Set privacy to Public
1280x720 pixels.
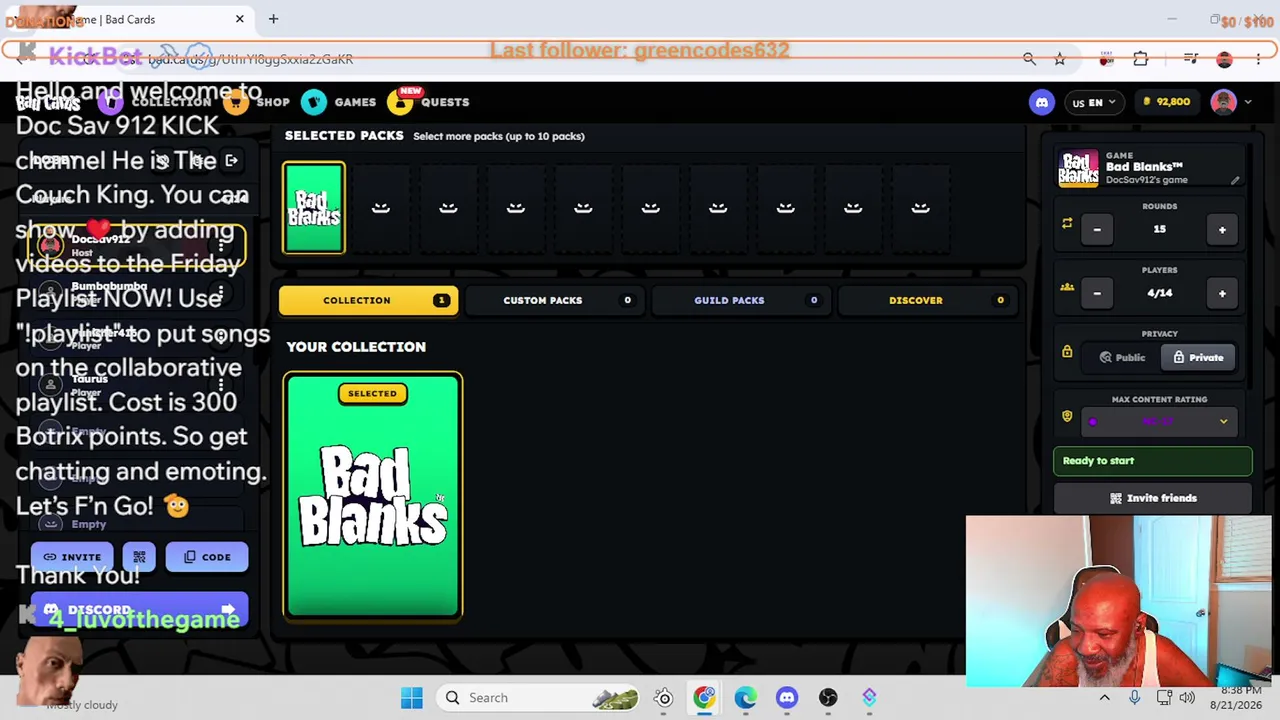coord(1122,357)
